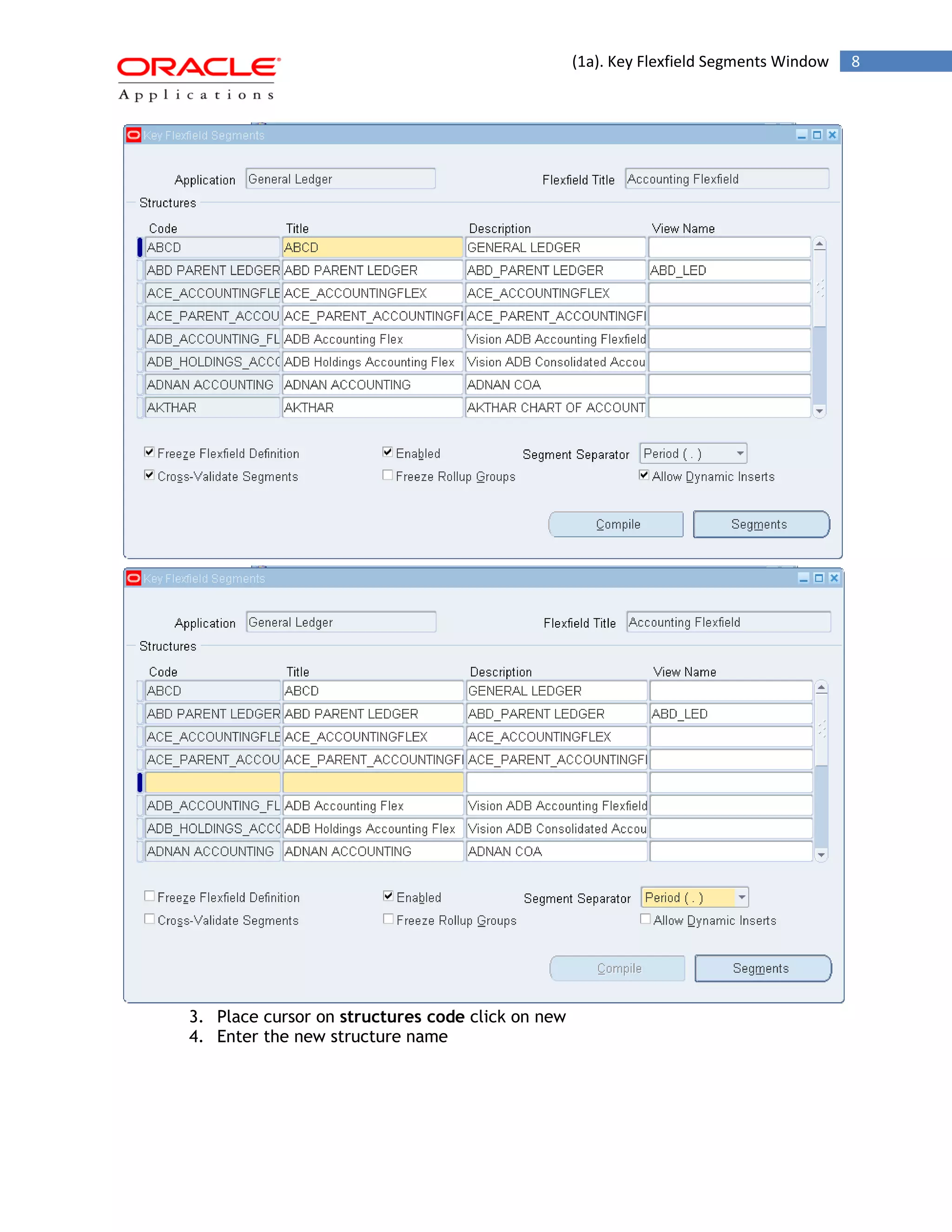952x1232 pixels.
Task: Close the lower Key Flexfield Segments window
Action: (x=834, y=578)
